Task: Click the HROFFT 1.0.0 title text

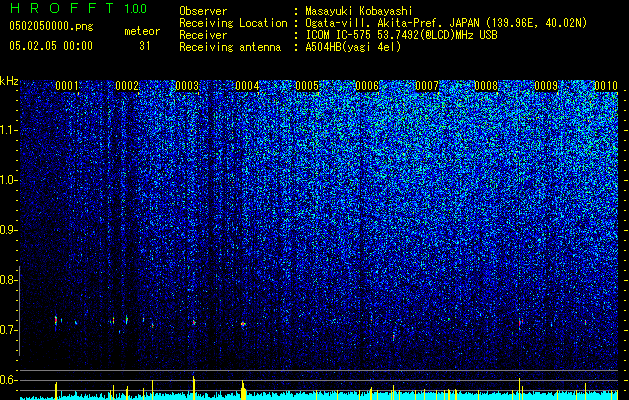Action: [78, 8]
